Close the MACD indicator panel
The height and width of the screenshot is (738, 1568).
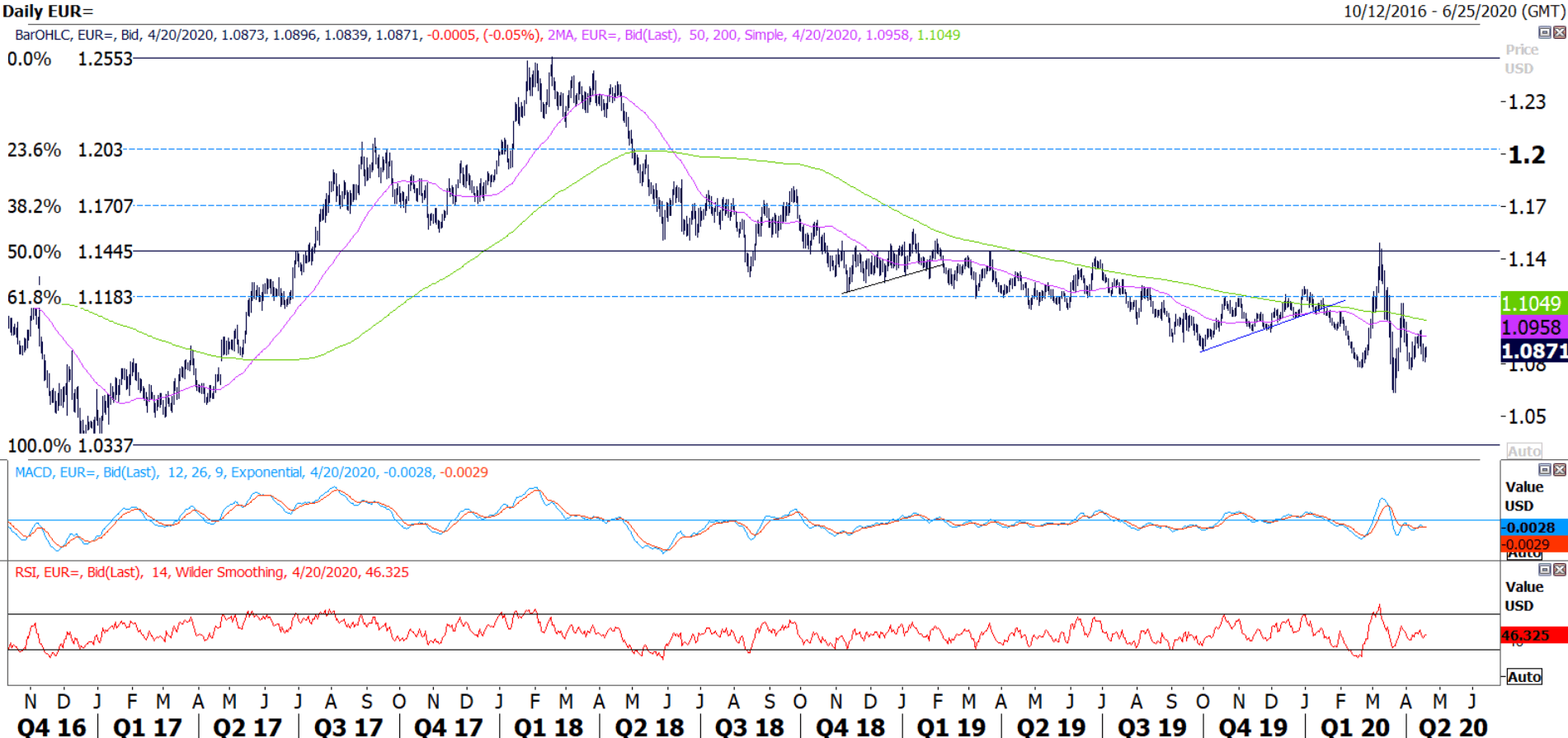pyautogui.click(x=1559, y=469)
